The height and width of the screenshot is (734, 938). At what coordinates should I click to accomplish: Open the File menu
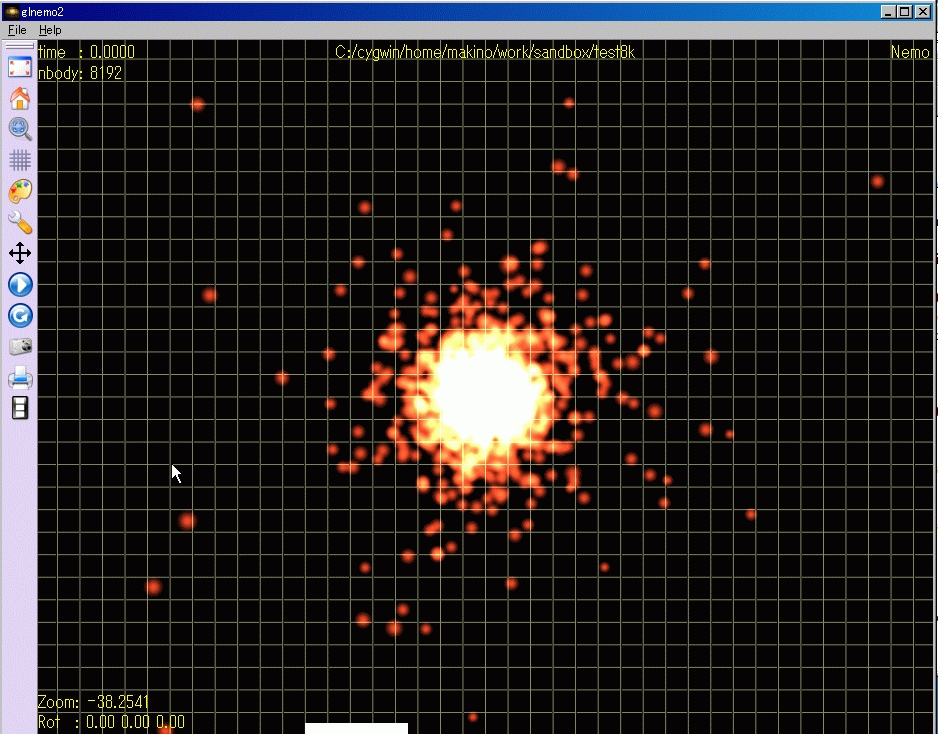[17, 31]
